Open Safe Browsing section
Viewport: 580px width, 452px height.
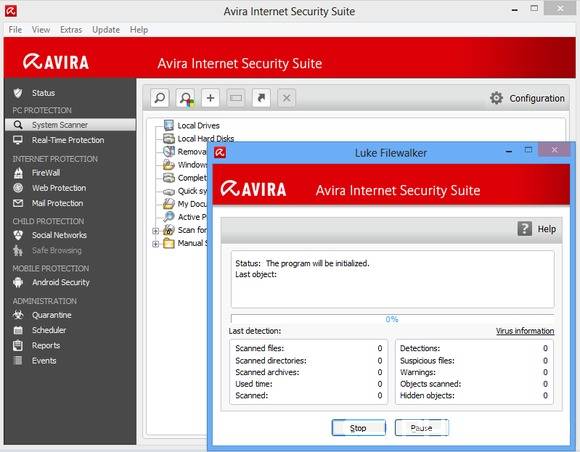point(57,250)
